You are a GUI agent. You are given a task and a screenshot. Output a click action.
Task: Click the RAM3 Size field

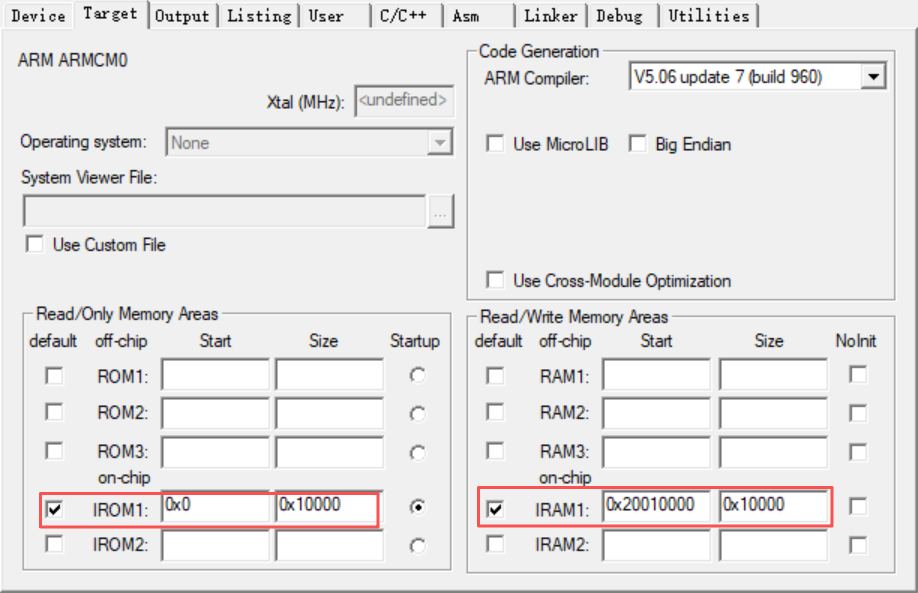point(773,452)
